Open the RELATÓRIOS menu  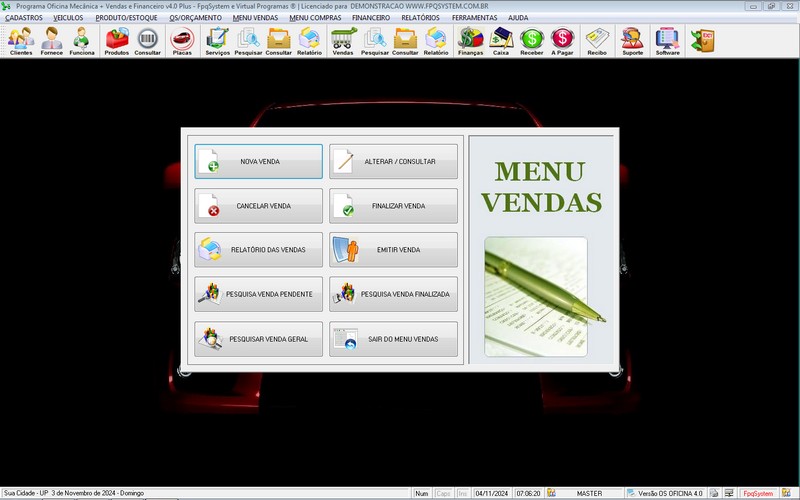coord(420,18)
